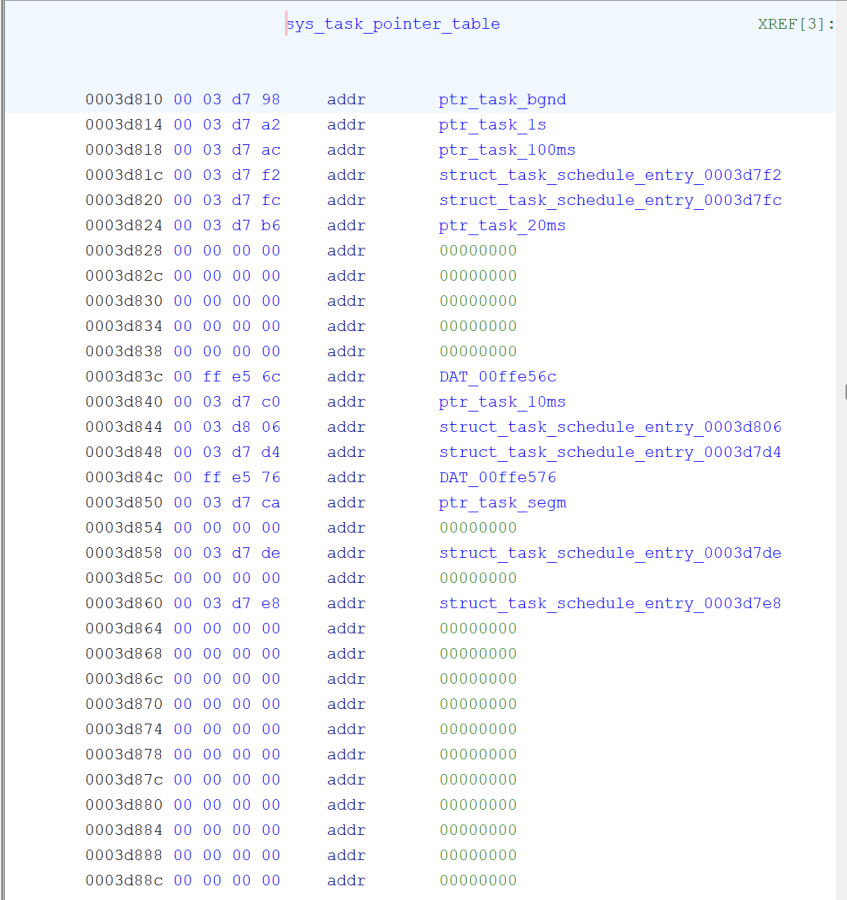Screen dimensions: 847x900
Task: Select address 0003d838
Action: click(x=124, y=352)
